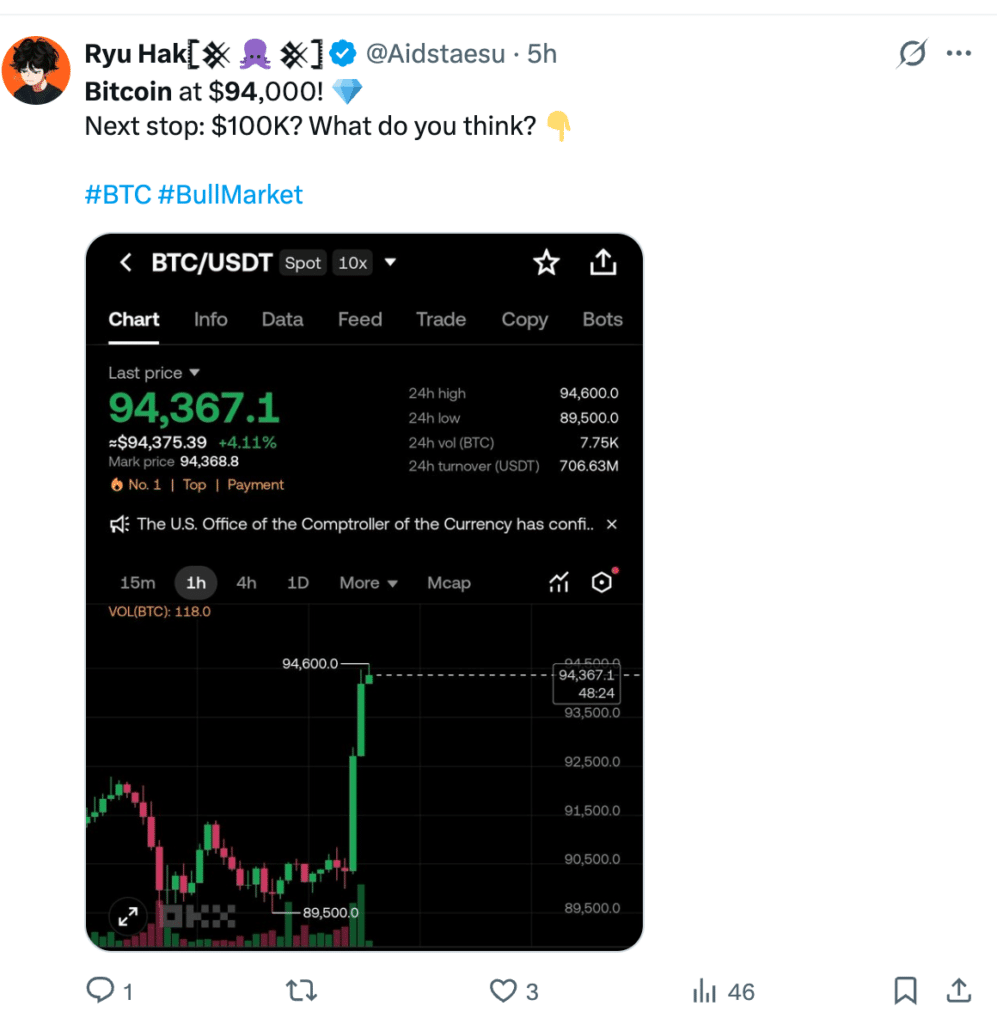This screenshot has height=1024, width=997.
Task: Expand the More timeframe dropdown
Action: click(369, 583)
